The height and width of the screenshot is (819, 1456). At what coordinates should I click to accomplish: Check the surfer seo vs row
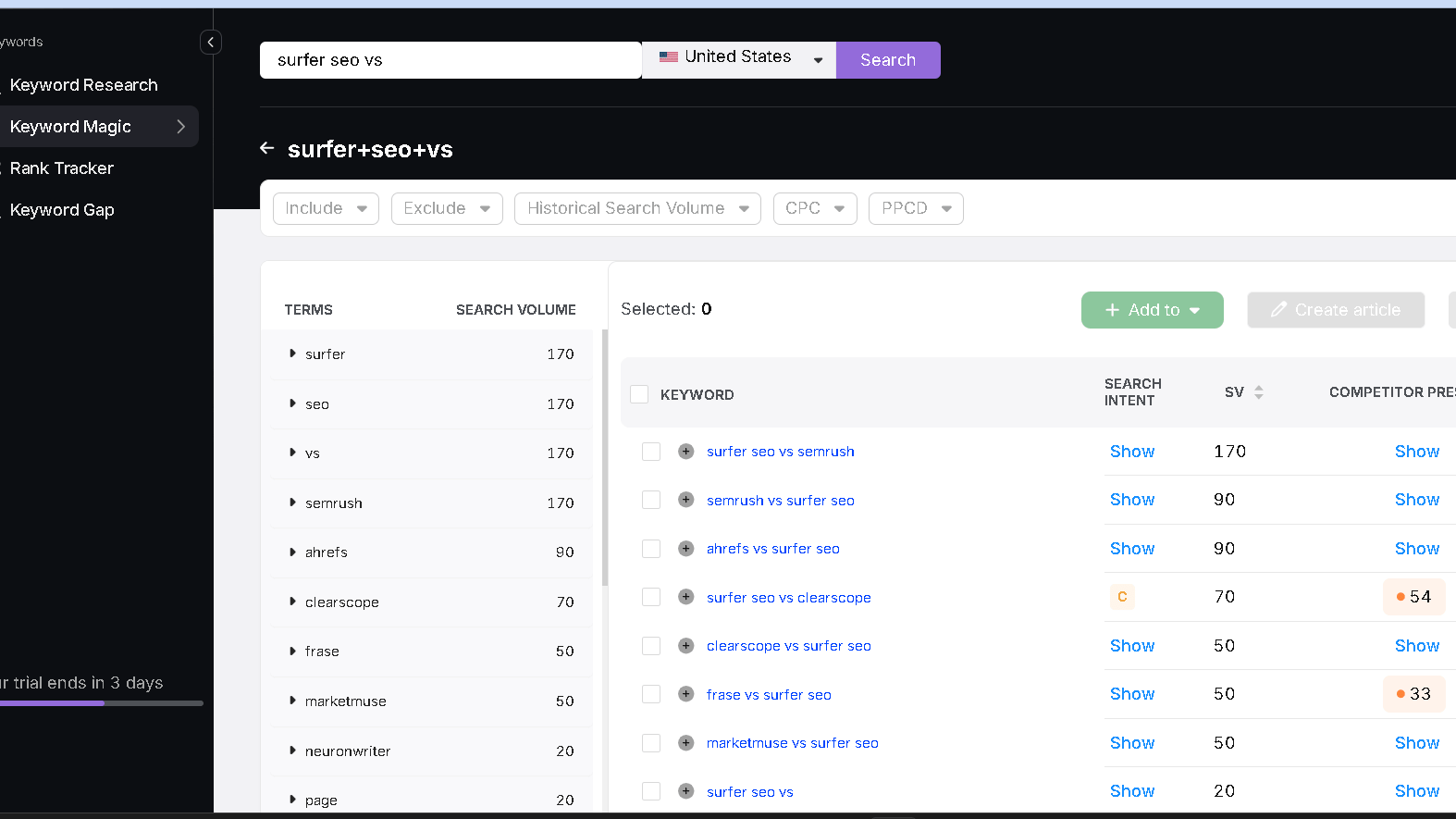click(x=651, y=791)
